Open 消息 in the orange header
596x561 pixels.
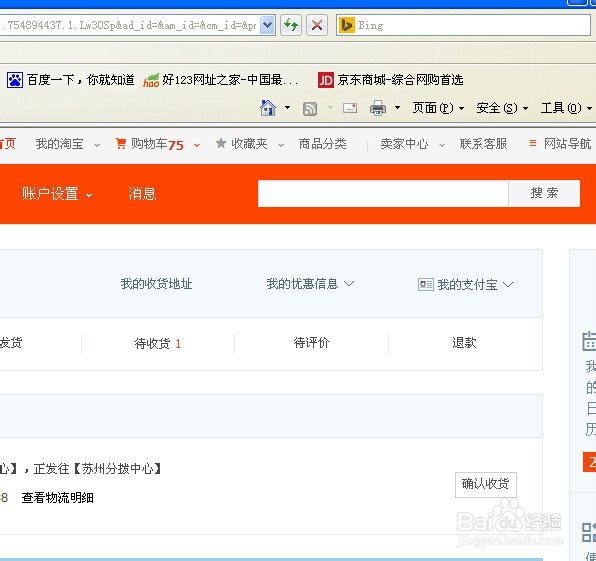[142, 194]
